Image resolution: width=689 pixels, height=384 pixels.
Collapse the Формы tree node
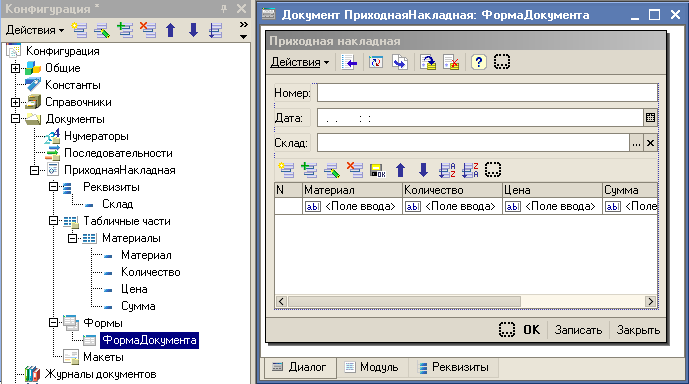(x=53, y=323)
